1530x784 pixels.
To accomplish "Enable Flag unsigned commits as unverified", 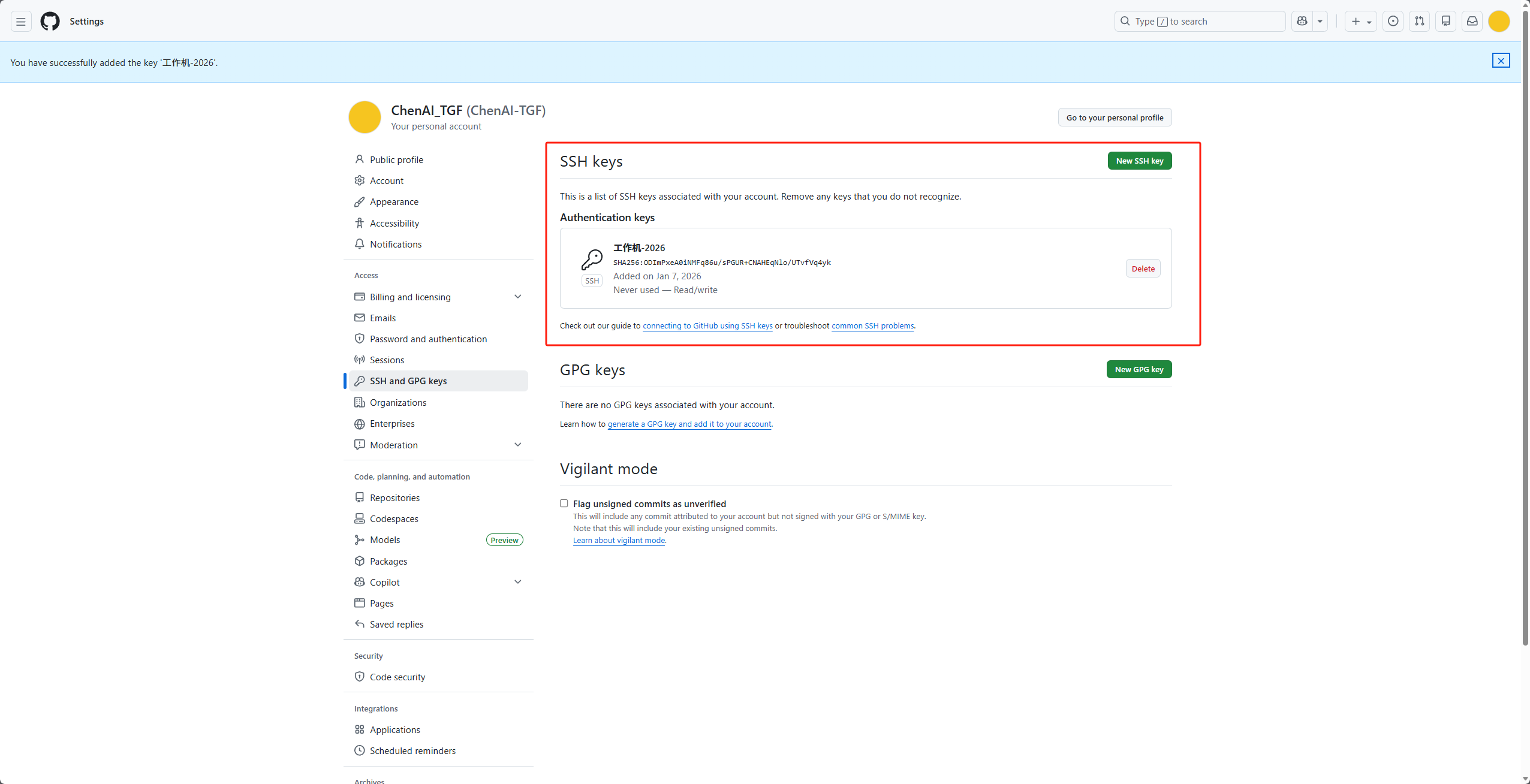I will [564, 503].
